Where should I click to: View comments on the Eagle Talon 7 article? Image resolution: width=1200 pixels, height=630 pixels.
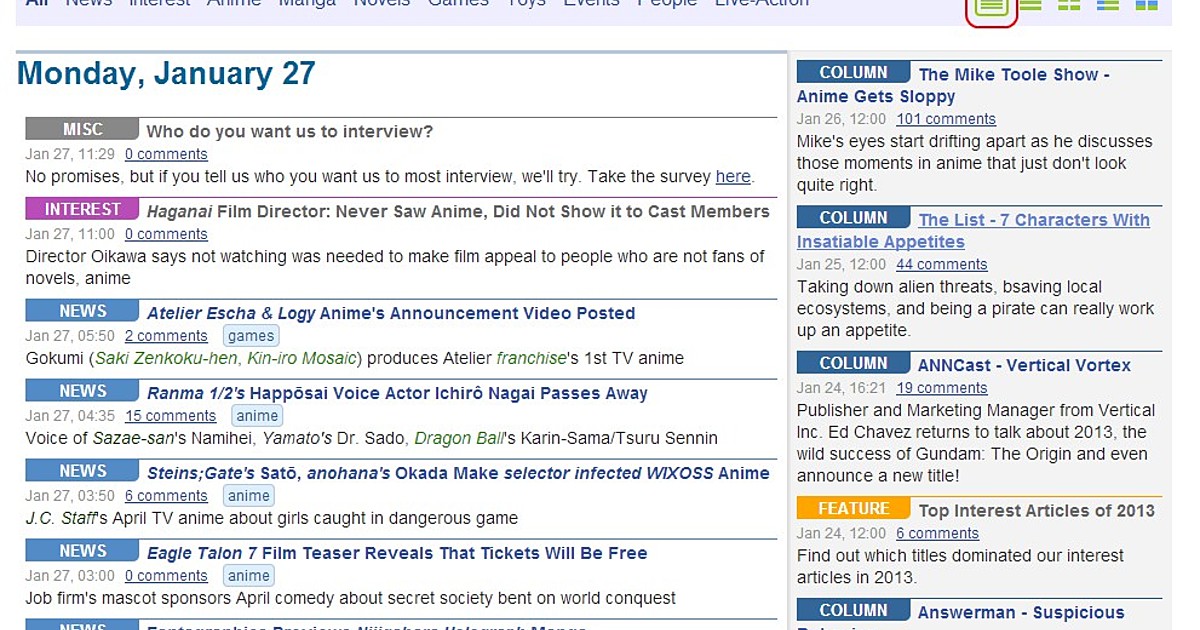166,576
